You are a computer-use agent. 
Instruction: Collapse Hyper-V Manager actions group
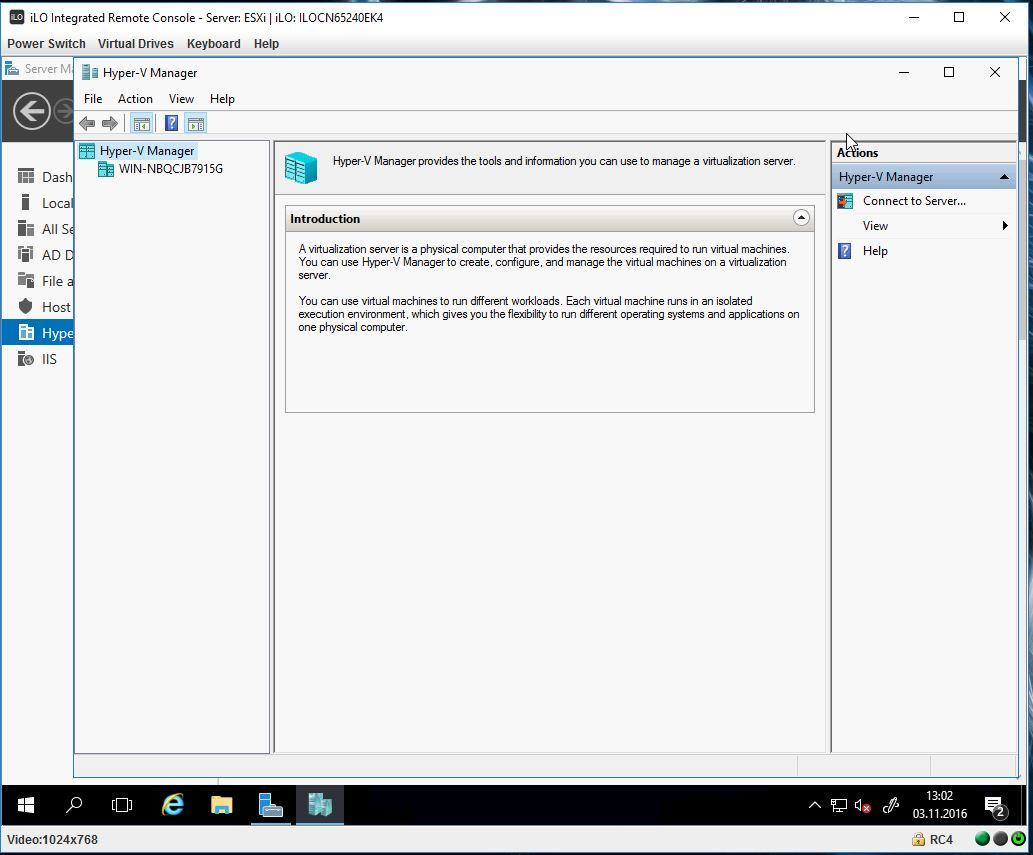click(x=1004, y=177)
